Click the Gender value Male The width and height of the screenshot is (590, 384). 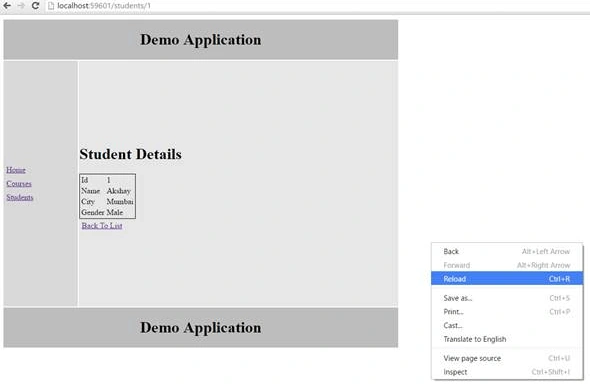pyautogui.click(x=115, y=212)
